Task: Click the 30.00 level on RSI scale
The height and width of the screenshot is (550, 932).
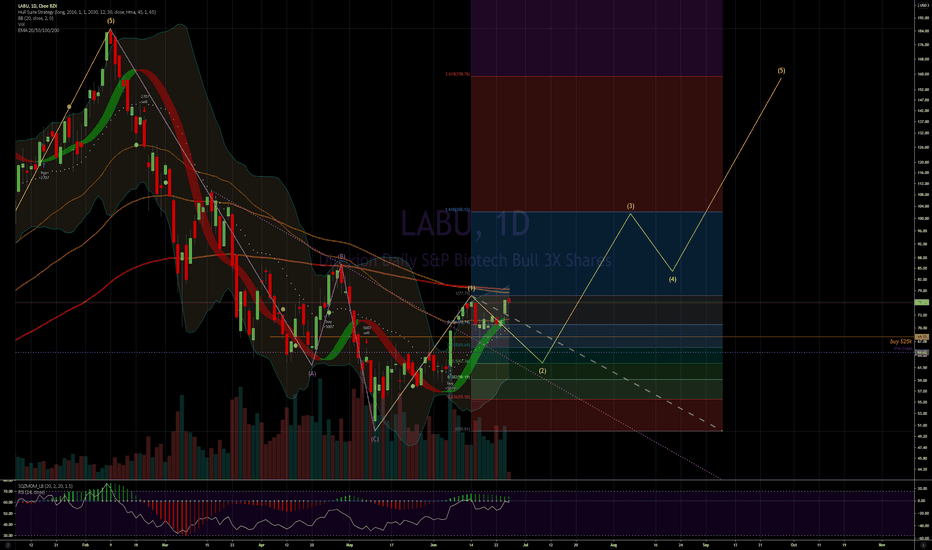Action: click(8, 535)
